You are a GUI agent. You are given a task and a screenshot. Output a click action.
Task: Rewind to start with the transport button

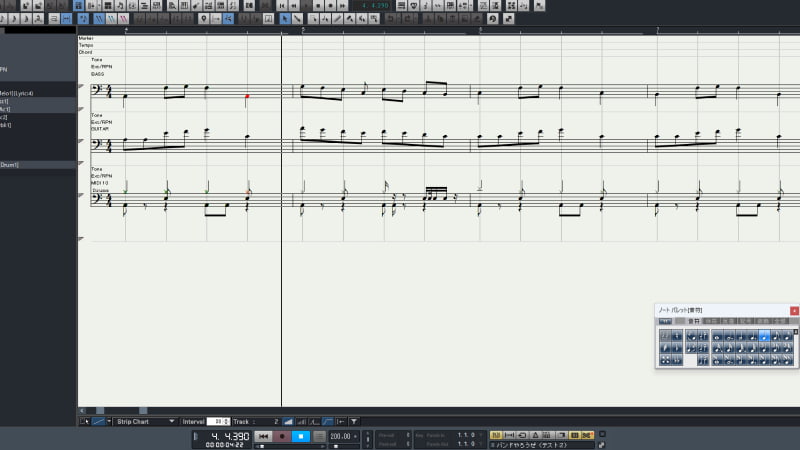click(263, 437)
